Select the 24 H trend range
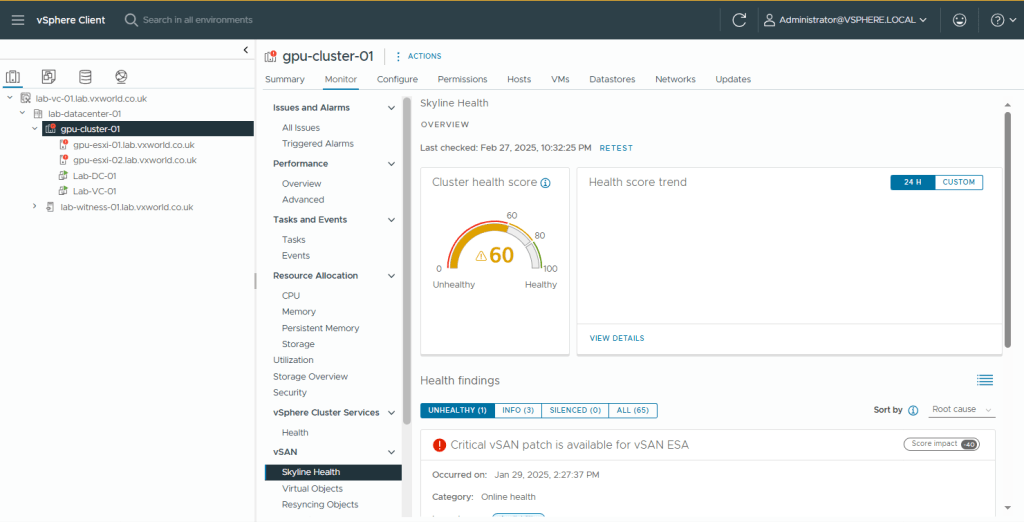 912,182
